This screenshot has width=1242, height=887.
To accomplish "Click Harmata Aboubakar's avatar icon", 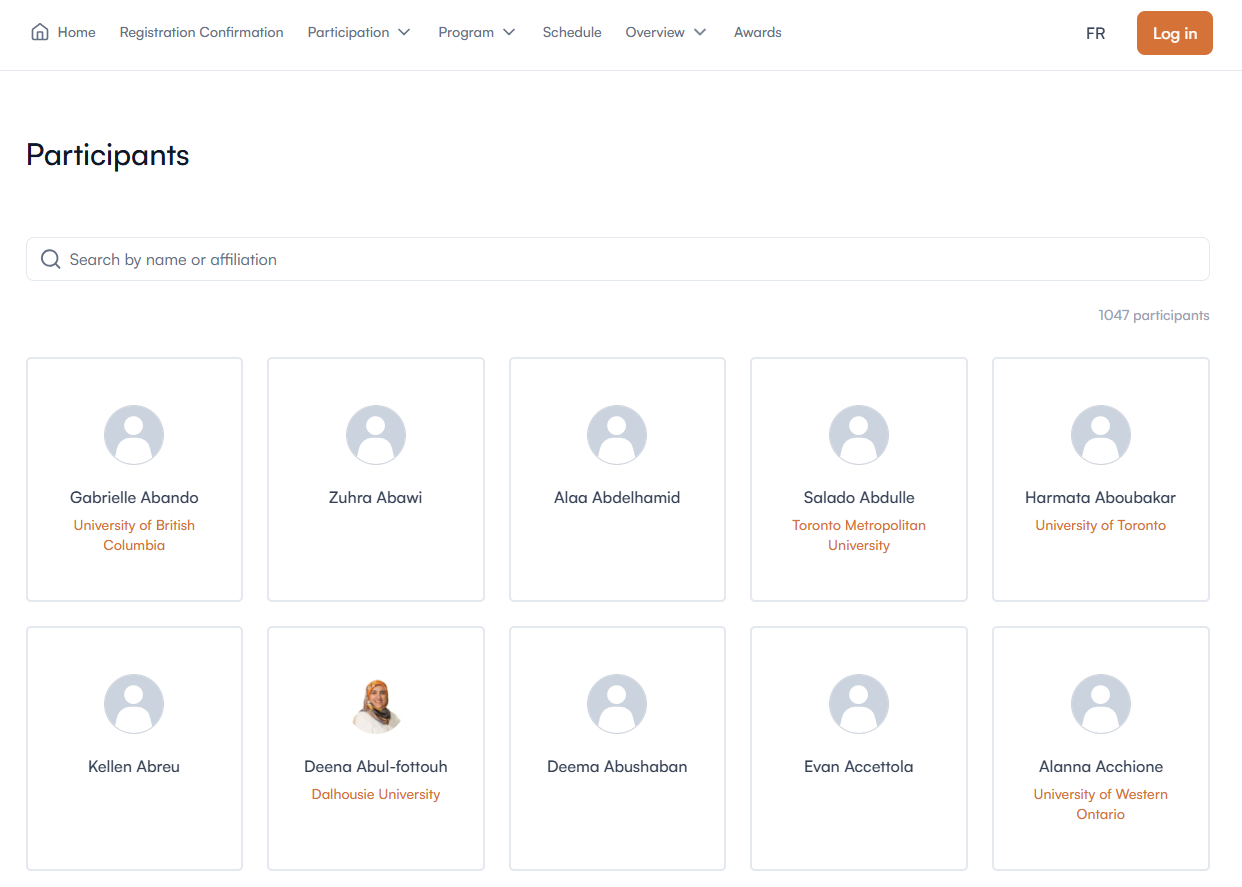I will click(1100, 435).
